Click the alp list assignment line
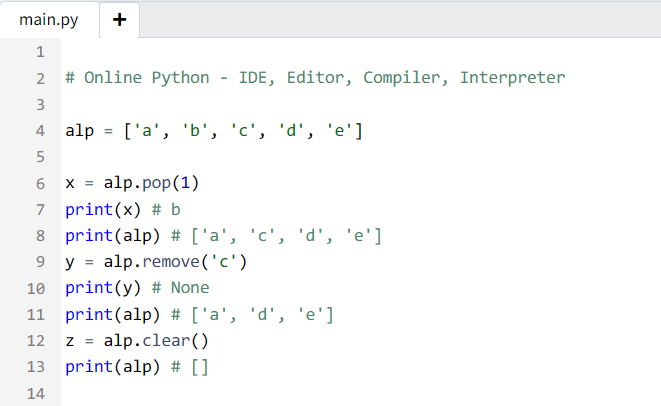The width and height of the screenshot is (661, 406). tap(214, 131)
